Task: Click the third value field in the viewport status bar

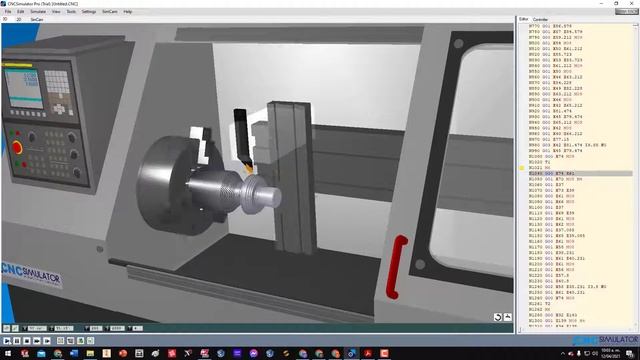Action: (96, 328)
